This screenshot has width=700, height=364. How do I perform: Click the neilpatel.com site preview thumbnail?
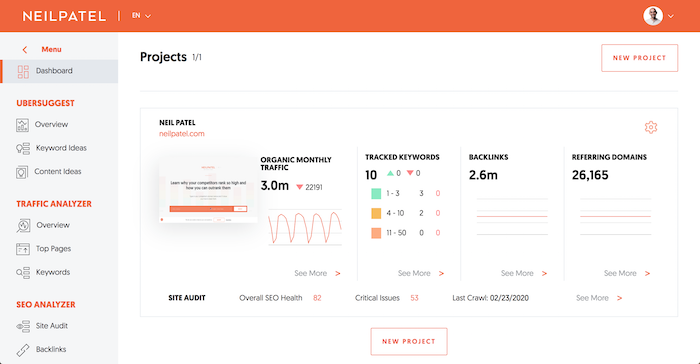(x=208, y=192)
